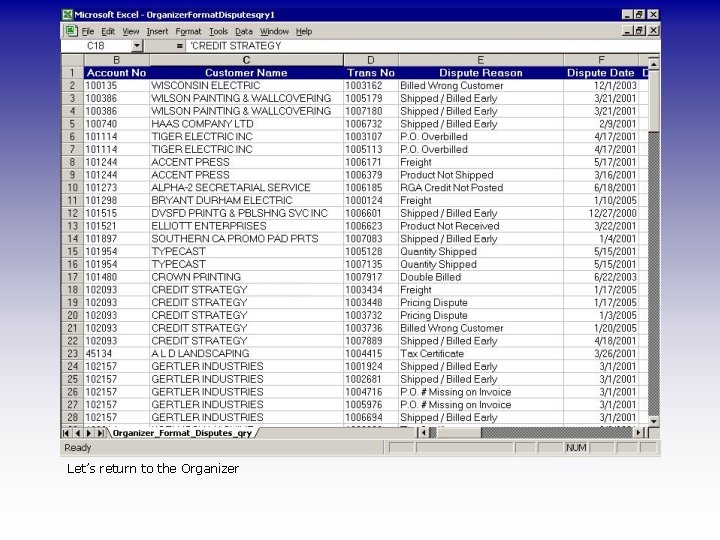Select row 2 header
720x540 pixels.
click(73, 85)
